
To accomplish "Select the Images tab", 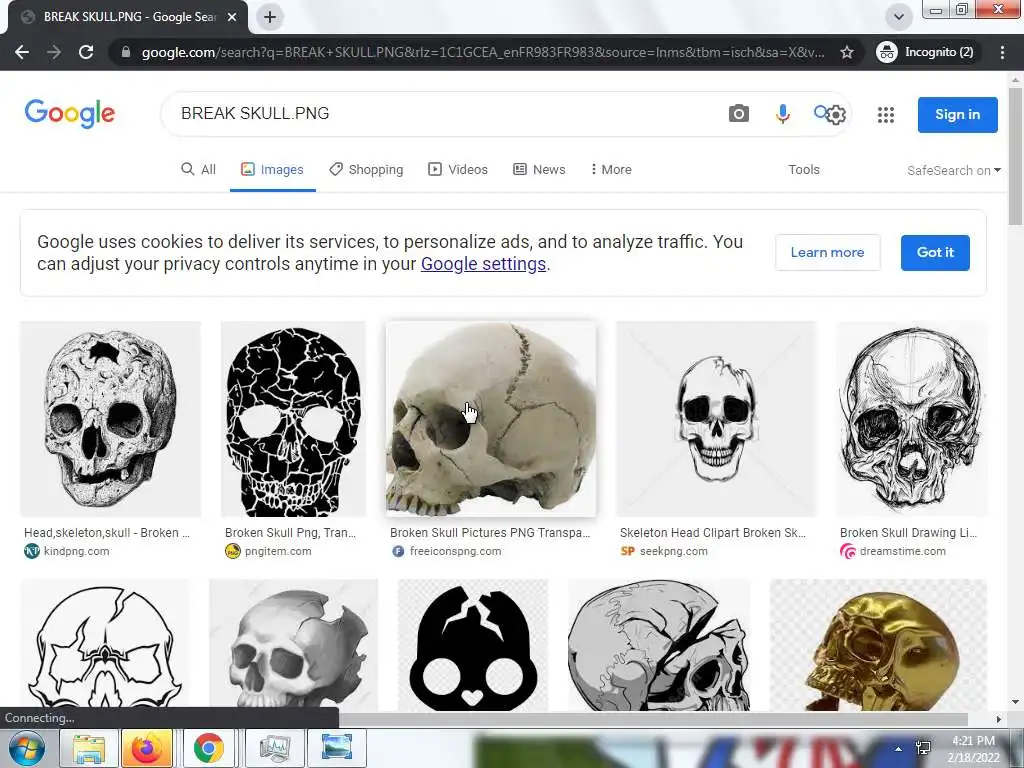I will point(272,170).
